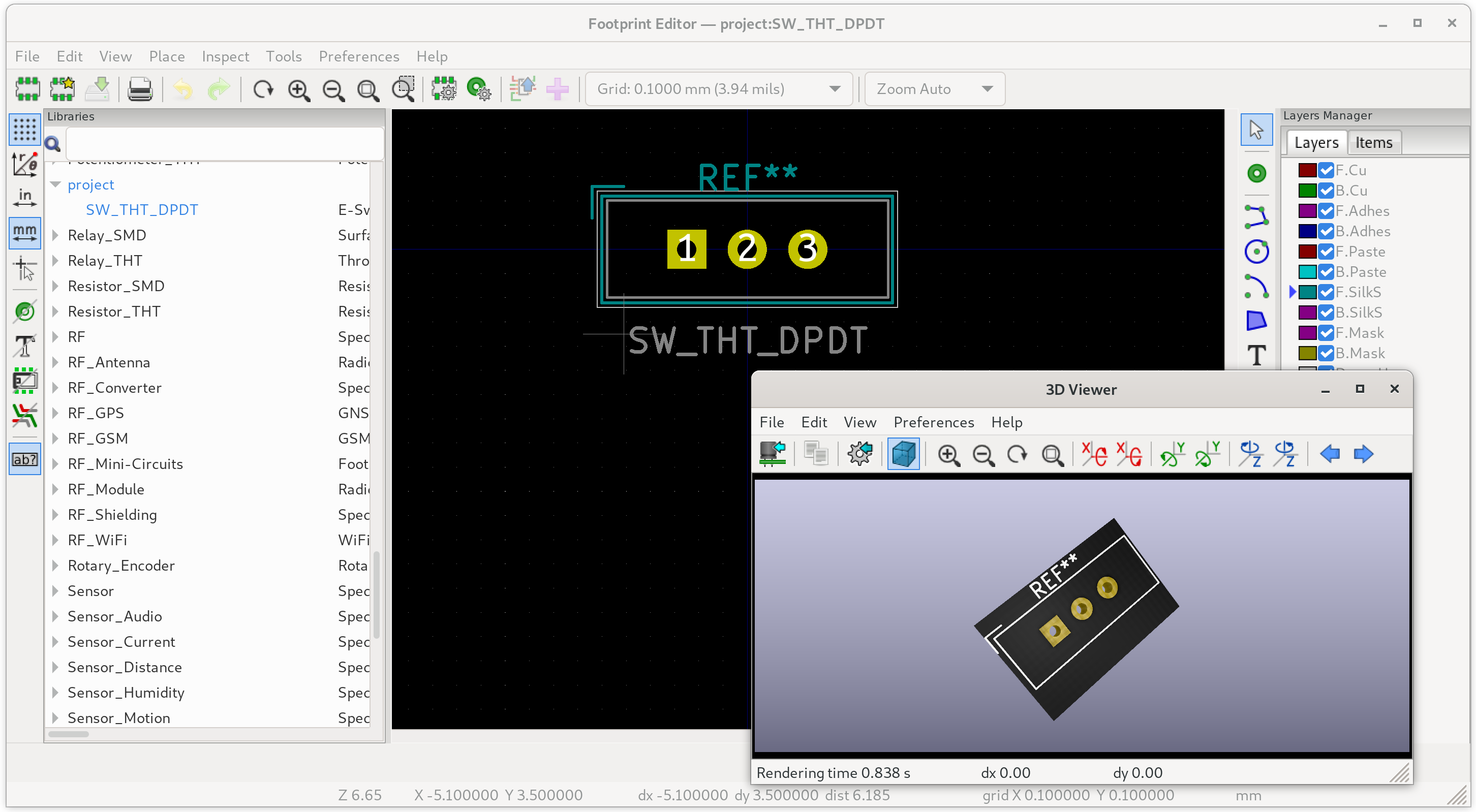Click the 3D Viewer orthographic cube icon
This screenshot has width=1476, height=812.
coord(903,454)
